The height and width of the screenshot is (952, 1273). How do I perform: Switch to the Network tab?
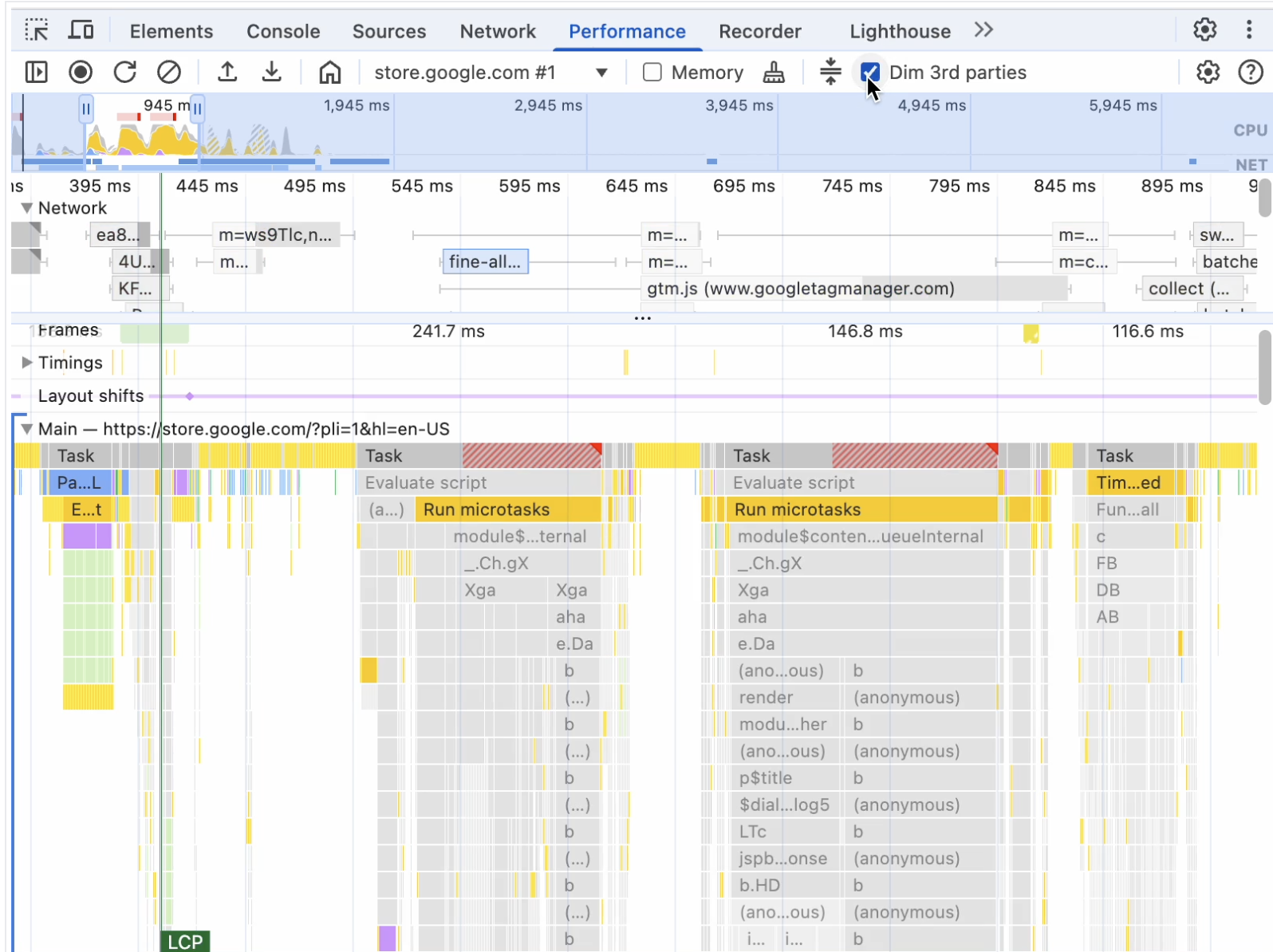pos(498,31)
